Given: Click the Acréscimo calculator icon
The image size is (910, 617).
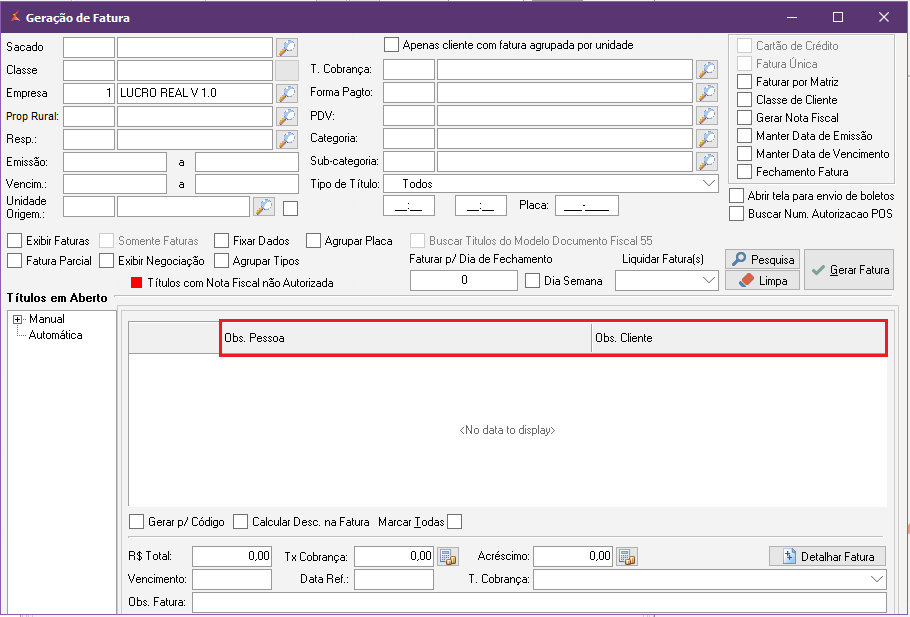Looking at the screenshot, I should coord(627,557).
